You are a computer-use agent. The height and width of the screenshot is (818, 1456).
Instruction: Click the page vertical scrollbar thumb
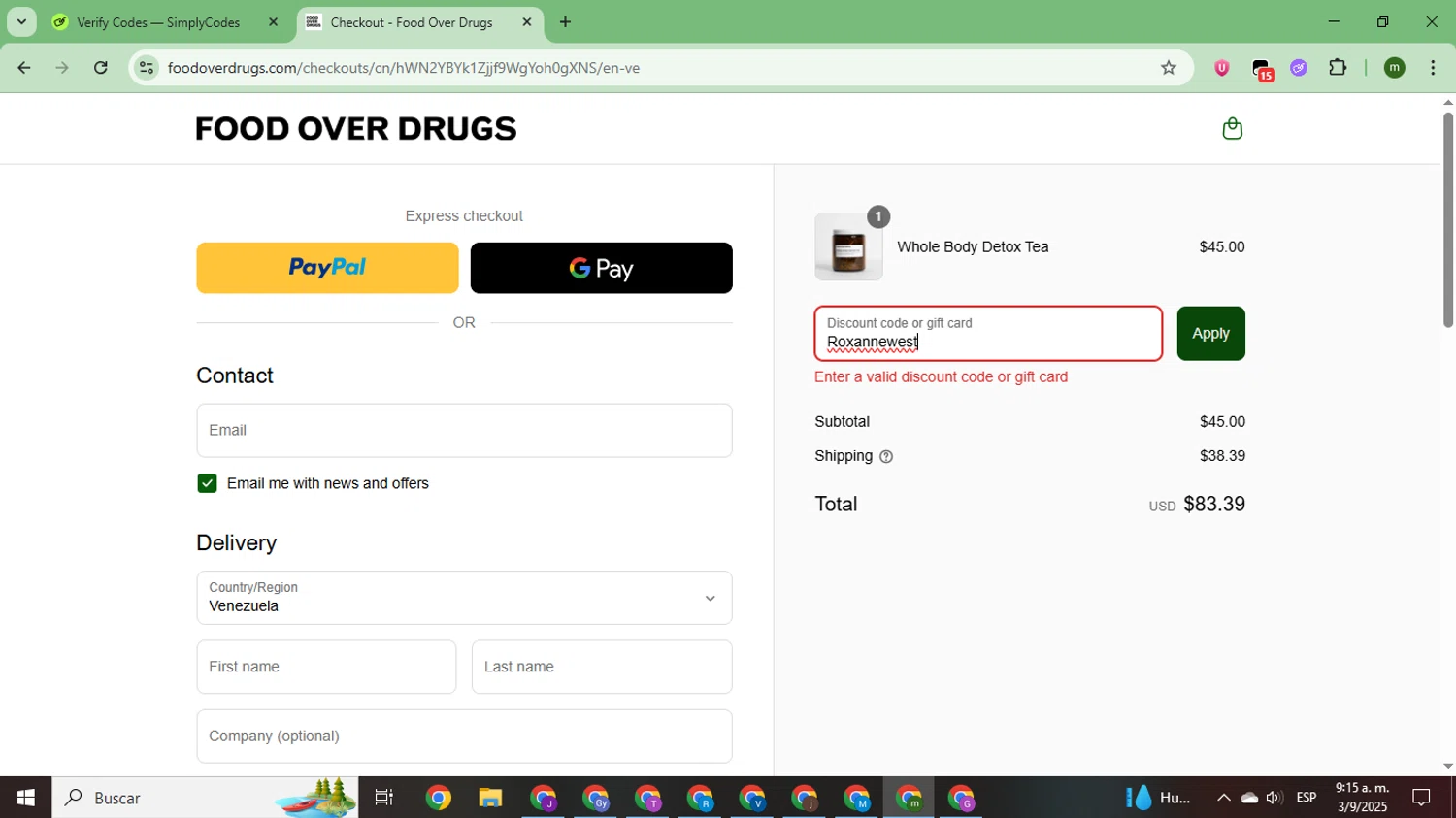tap(1447, 220)
